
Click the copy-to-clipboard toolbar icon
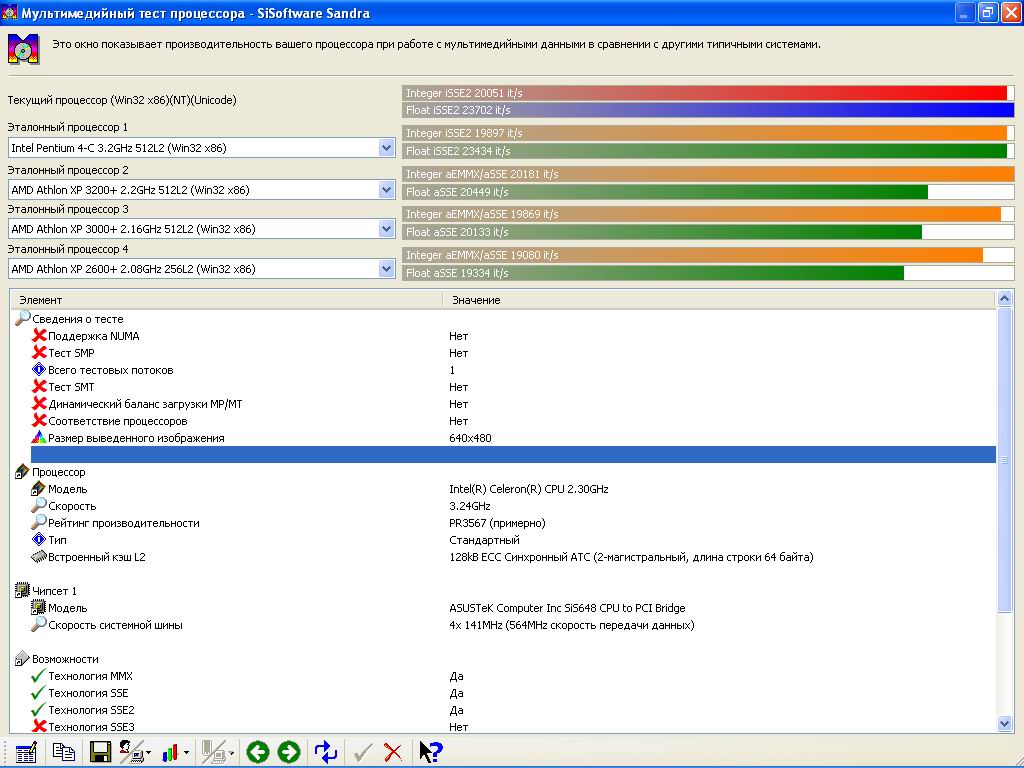[63, 752]
